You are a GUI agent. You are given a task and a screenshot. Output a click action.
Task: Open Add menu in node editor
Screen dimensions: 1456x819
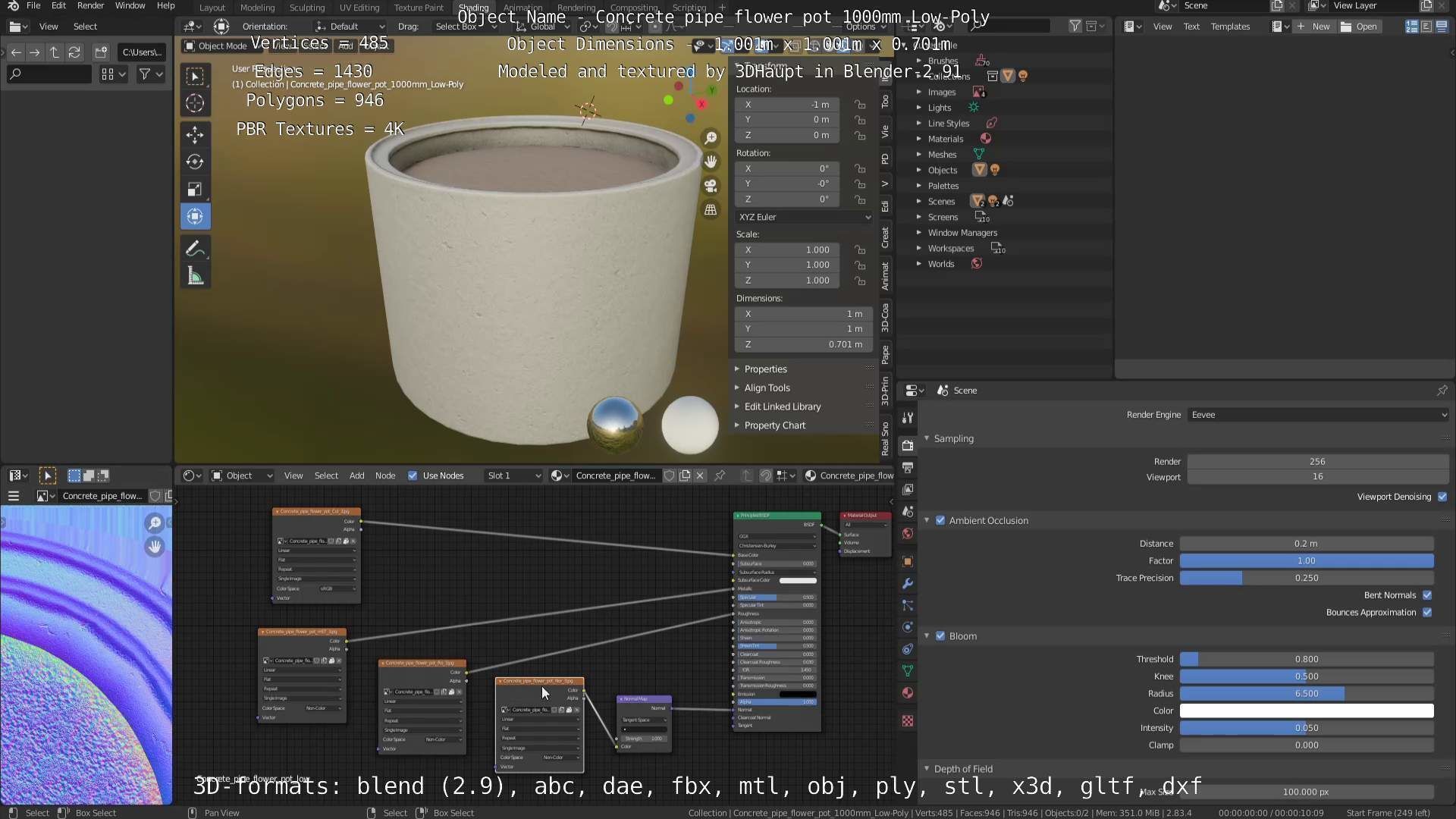tap(356, 475)
